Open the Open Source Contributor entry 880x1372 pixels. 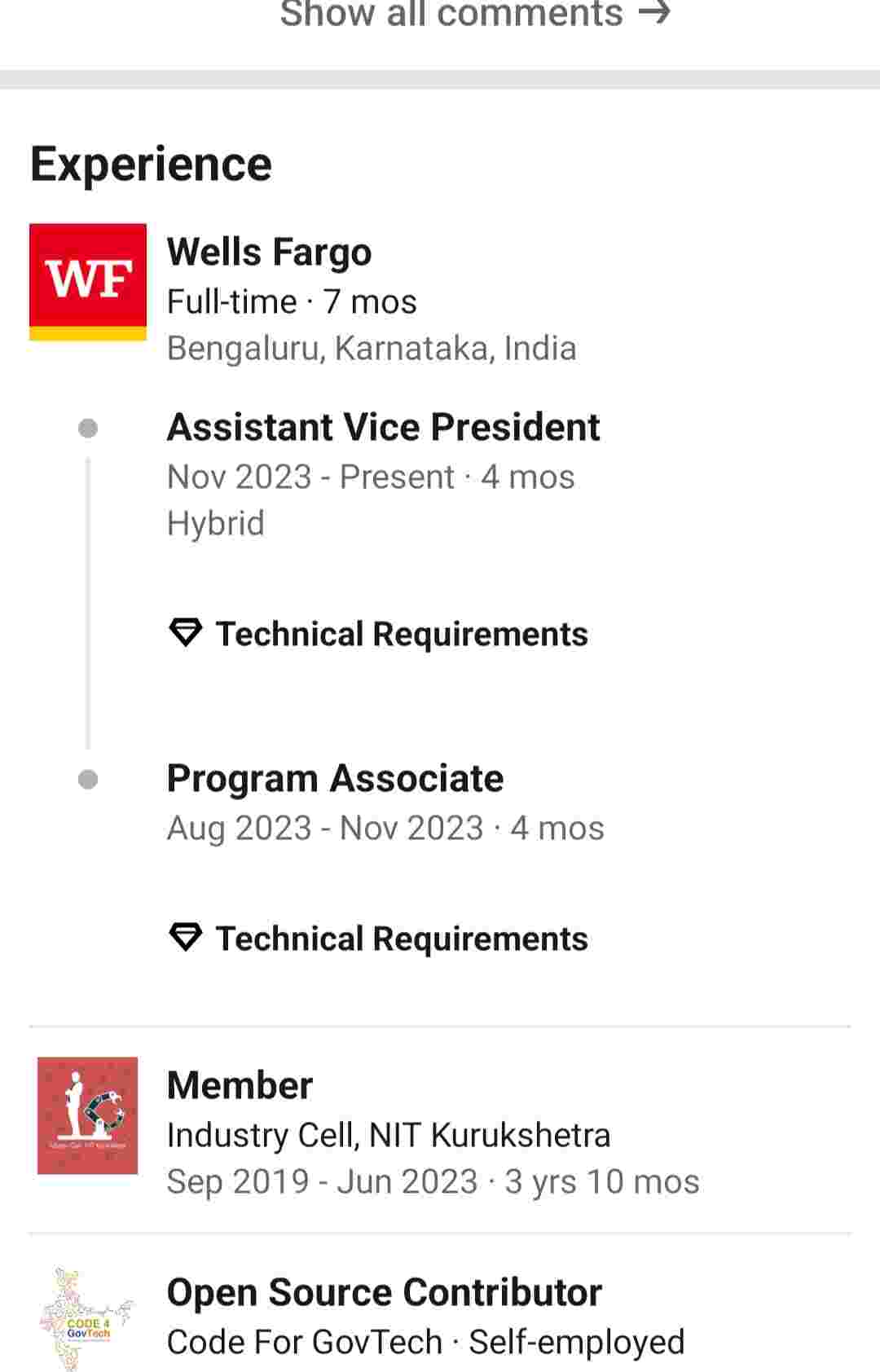pos(384,1292)
